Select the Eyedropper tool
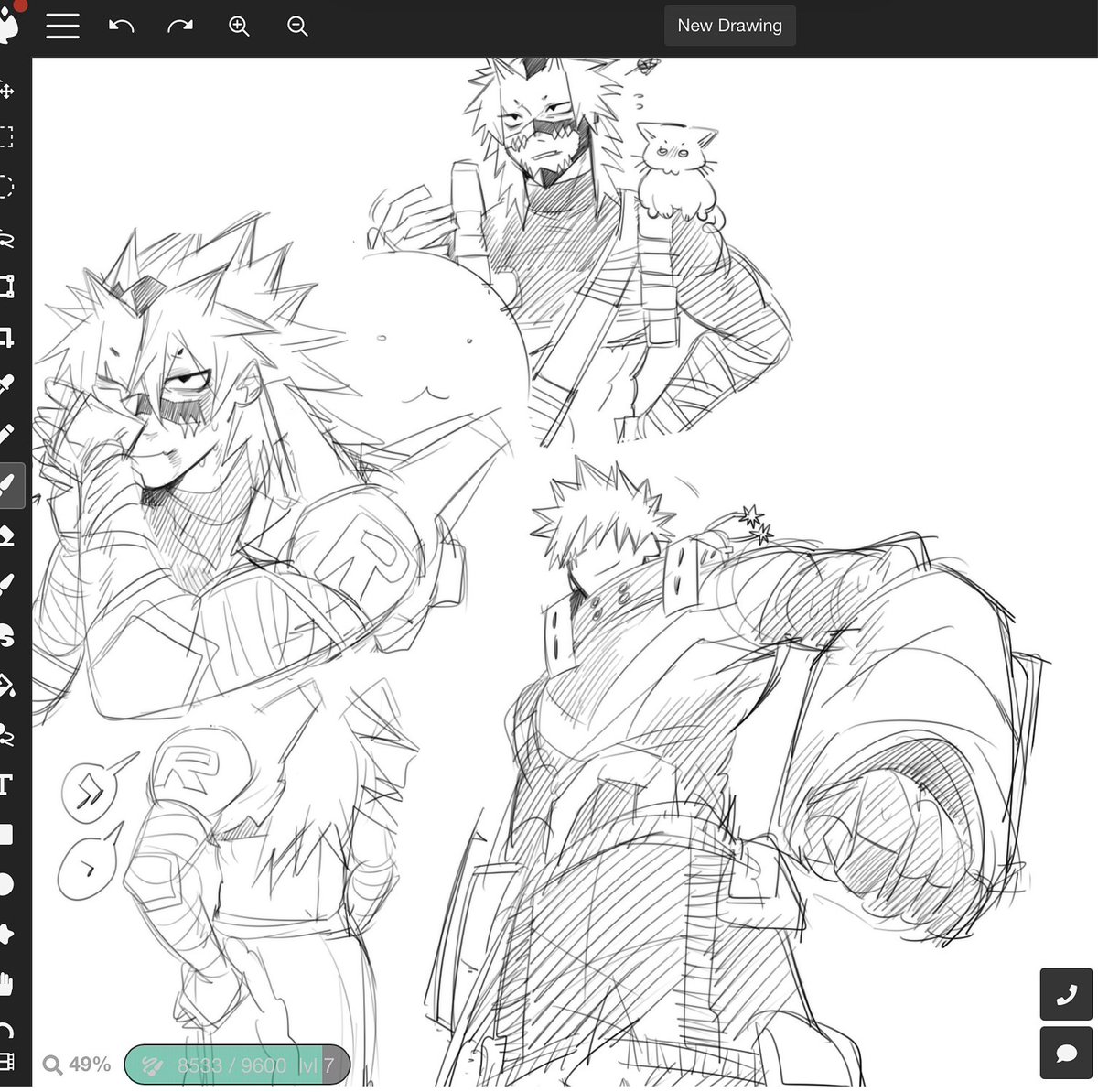Screen dimensions: 1098x1092 6,385
